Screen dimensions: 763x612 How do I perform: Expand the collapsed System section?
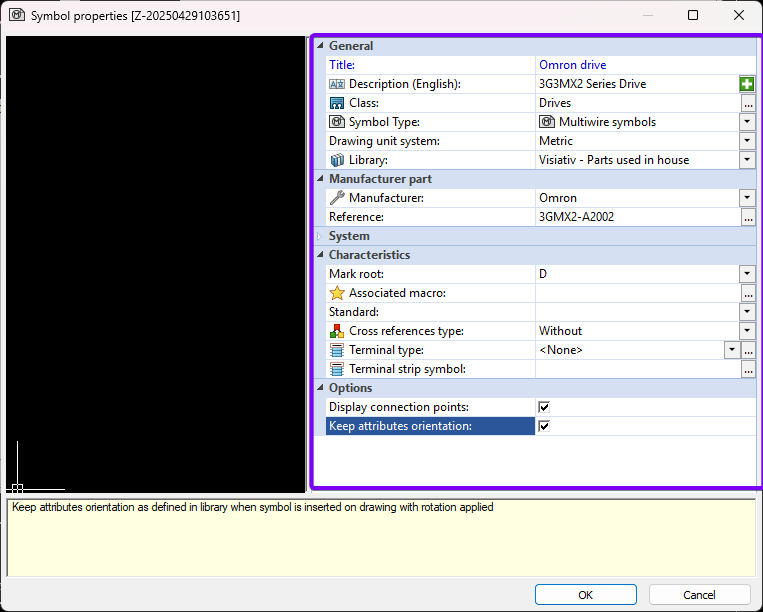(320, 236)
